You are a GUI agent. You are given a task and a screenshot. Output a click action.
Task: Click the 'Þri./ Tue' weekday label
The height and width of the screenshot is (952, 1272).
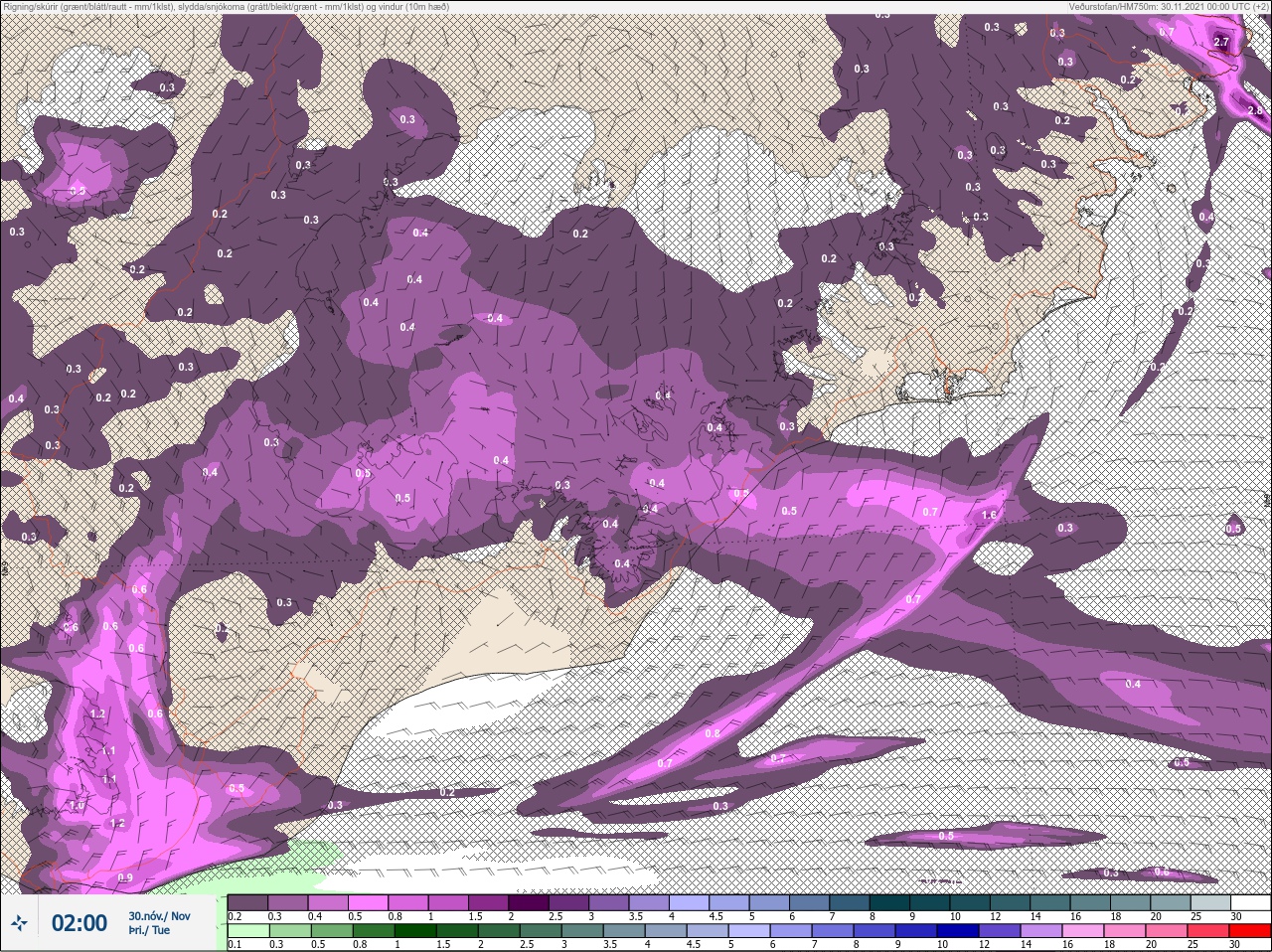coord(149,930)
